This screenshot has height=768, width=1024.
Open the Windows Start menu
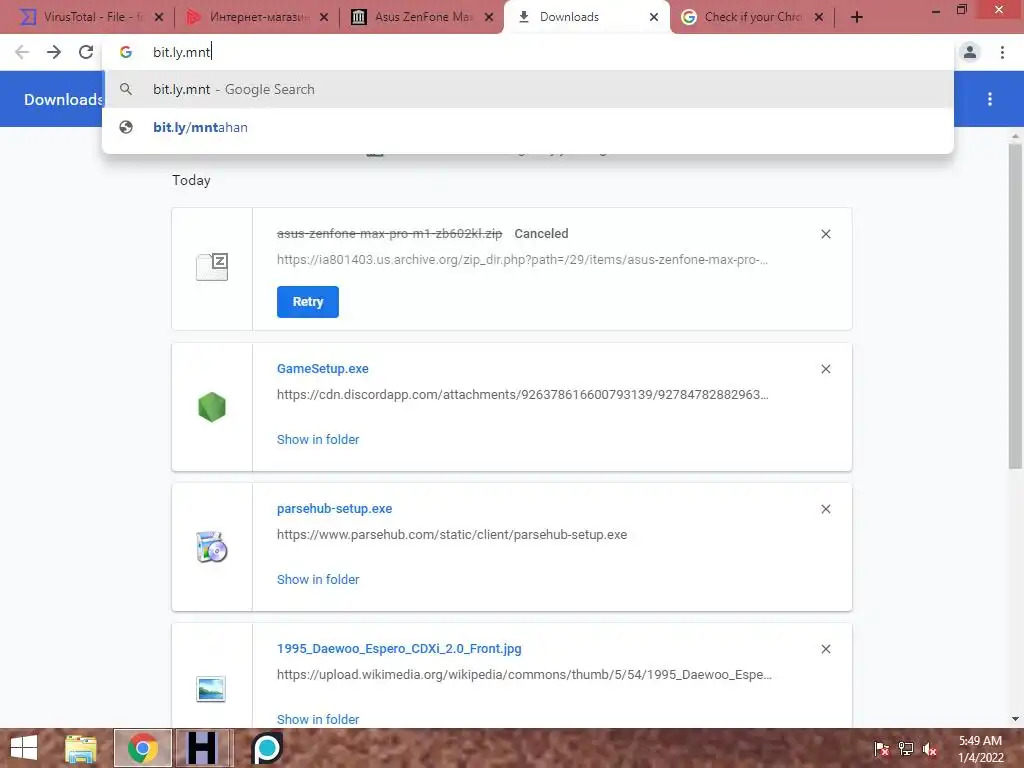[x=24, y=748]
